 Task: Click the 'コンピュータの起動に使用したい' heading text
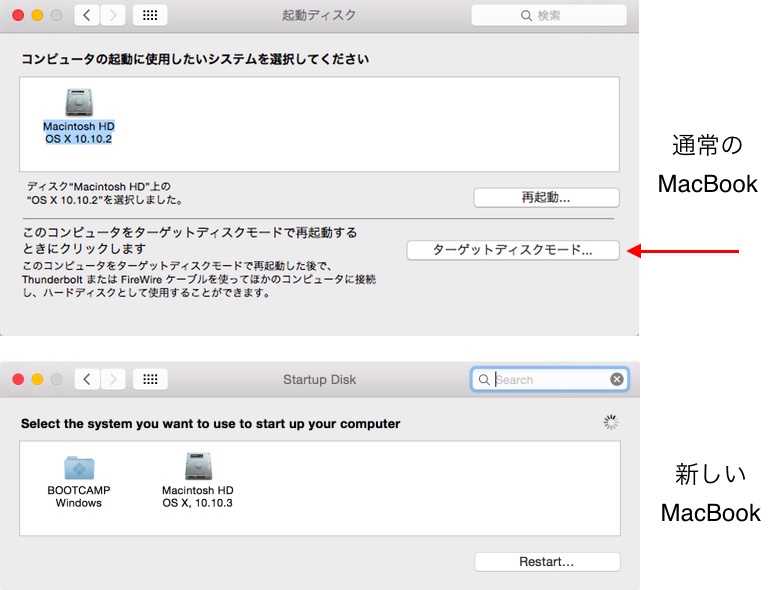point(195,59)
